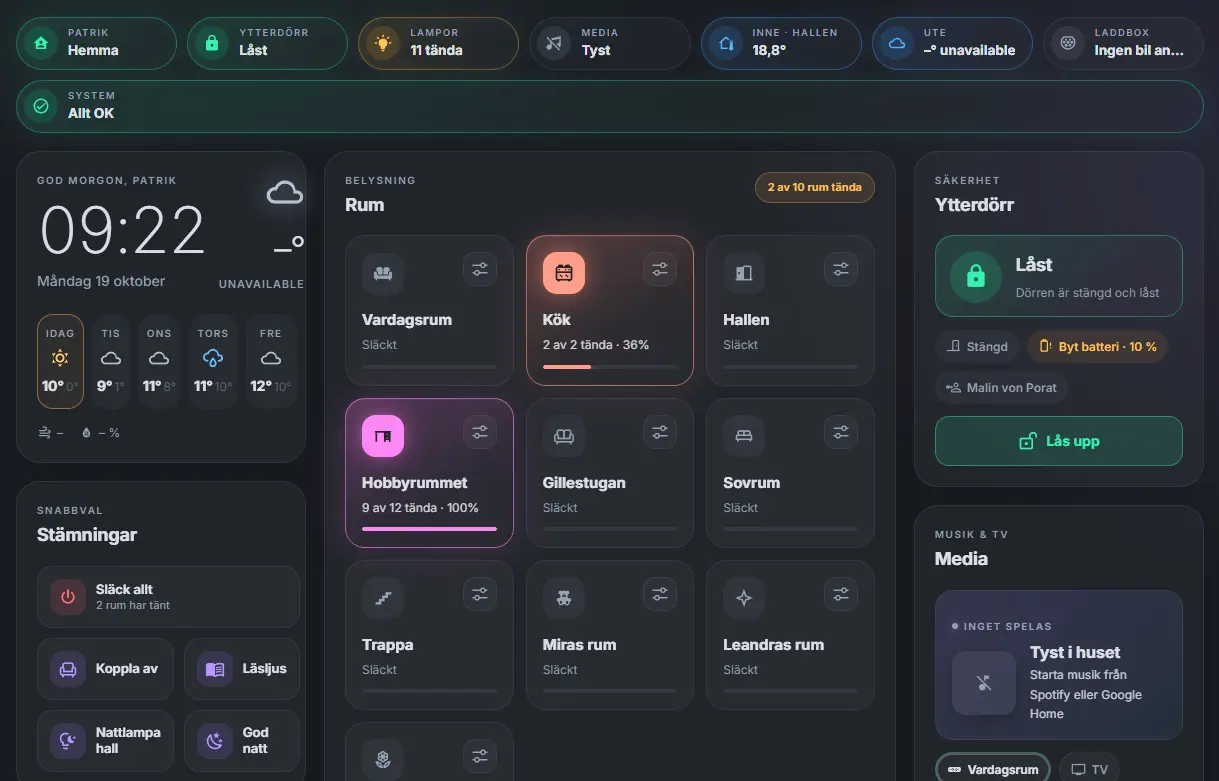The image size is (1219, 781).
Task: Open Trappa light settings sliders icon
Action: 480,594
